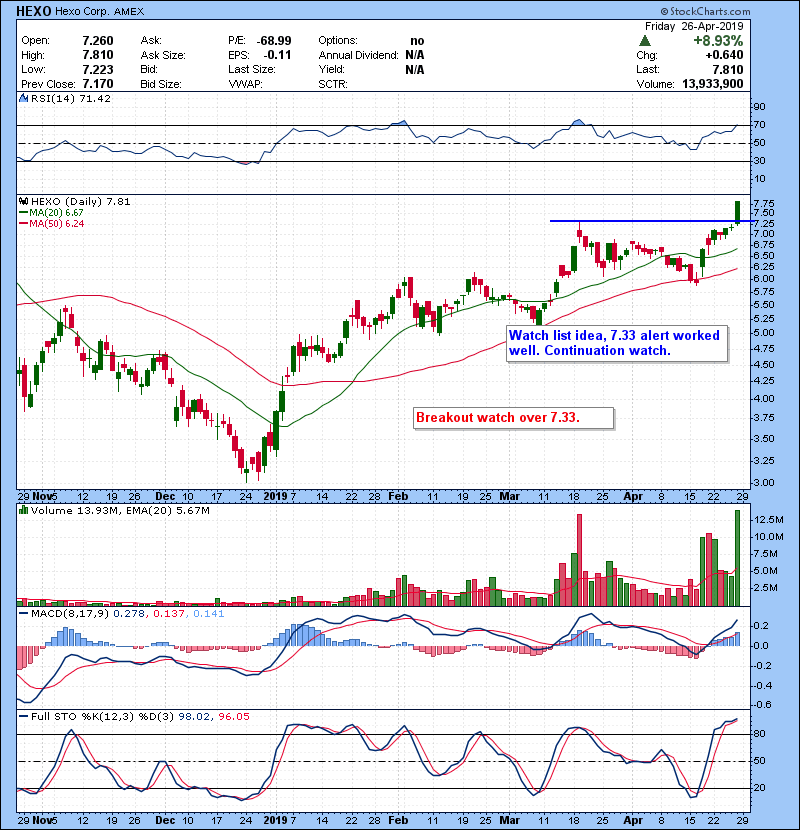800x830 pixels.
Task: Click the MACD(8,17,9) indicator label
Action: 70,614
